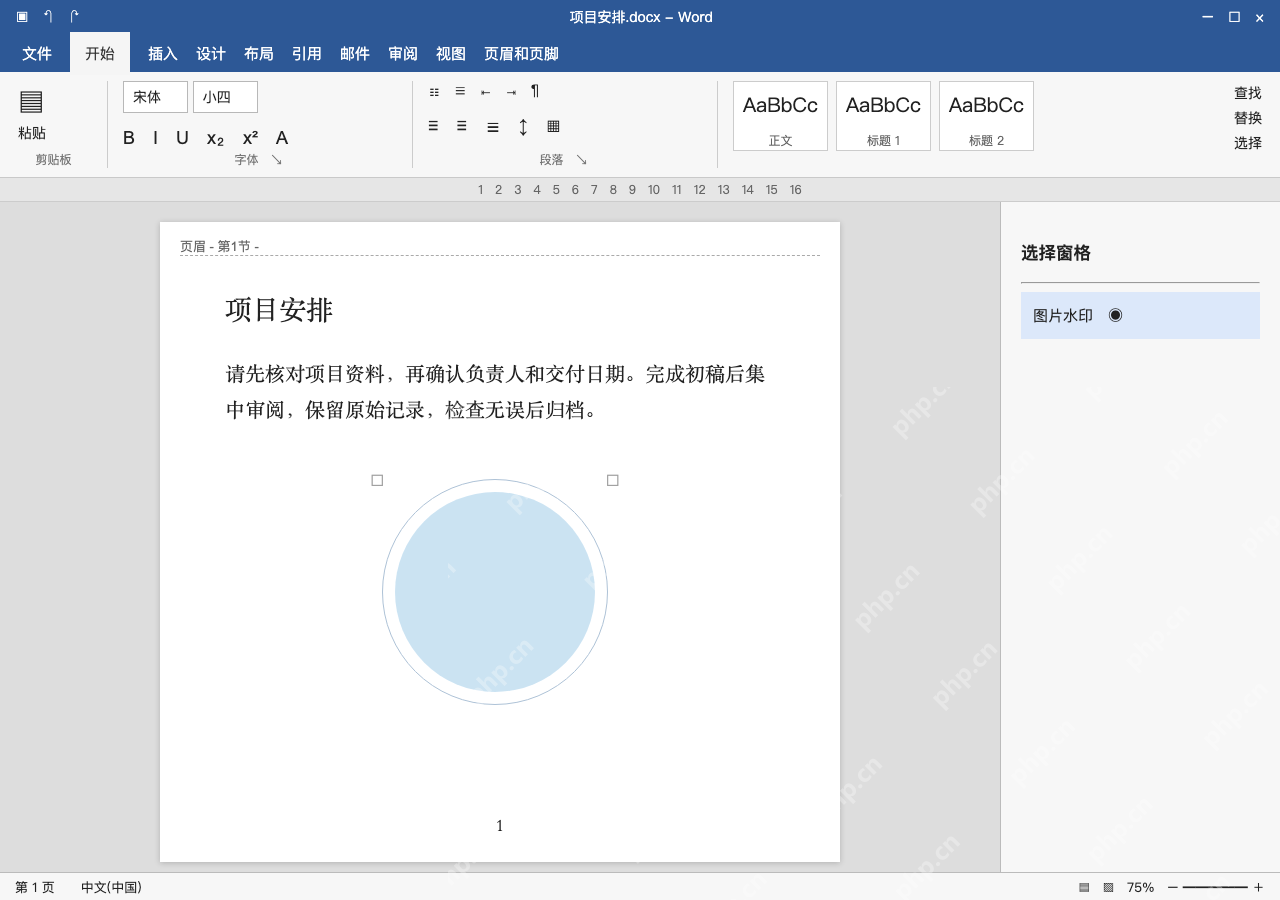Decrease paragraph indent
This screenshot has width=1280, height=900.
[485, 92]
